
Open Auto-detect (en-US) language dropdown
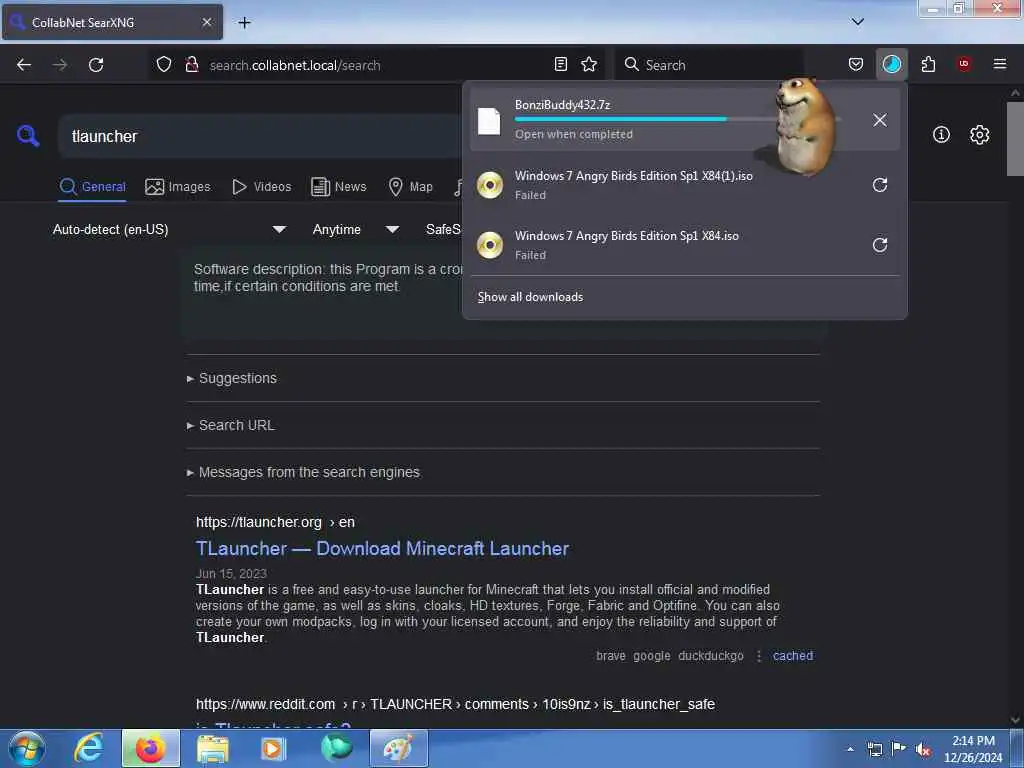tap(169, 229)
